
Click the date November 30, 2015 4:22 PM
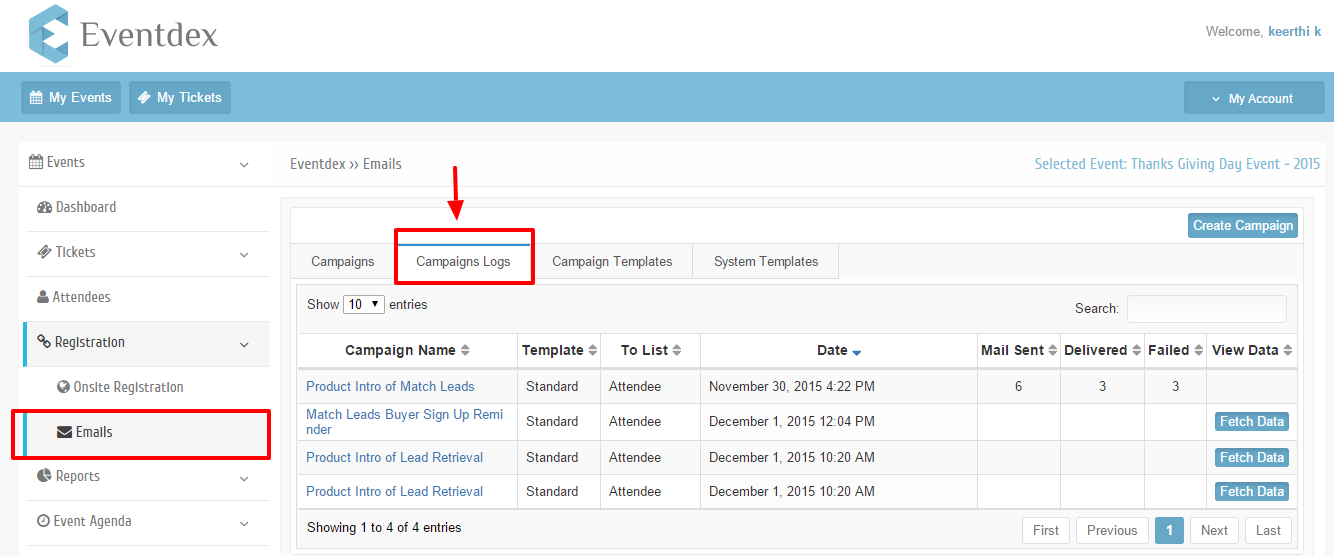click(x=792, y=386)
